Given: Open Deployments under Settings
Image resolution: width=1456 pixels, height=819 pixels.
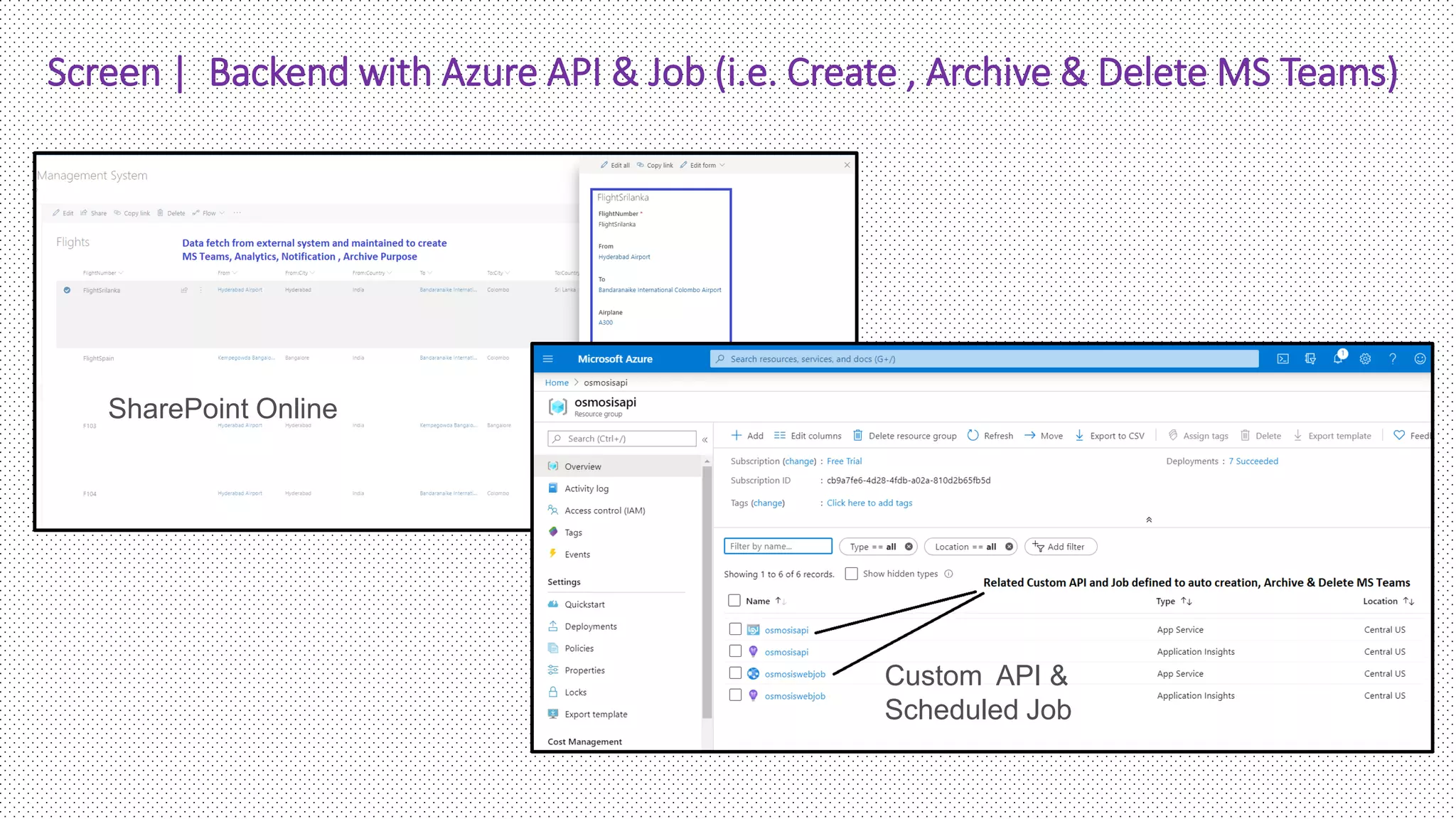Looking at the screenshot, I should click(582, 626).
